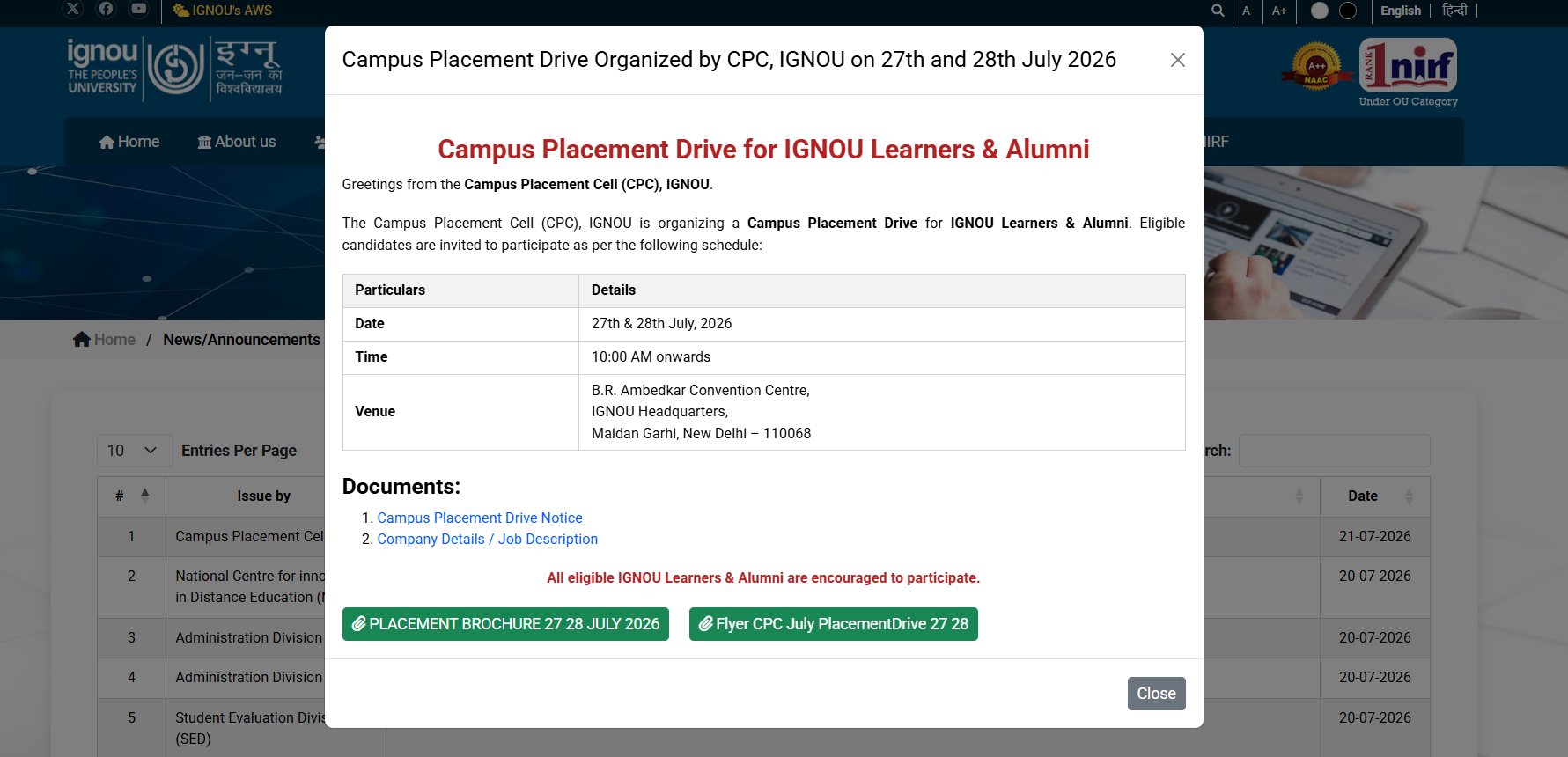The width and height of the screenshot is (1568, 757).
Task: Open the Facebook icon in top bar
Action: coord(106,9)
